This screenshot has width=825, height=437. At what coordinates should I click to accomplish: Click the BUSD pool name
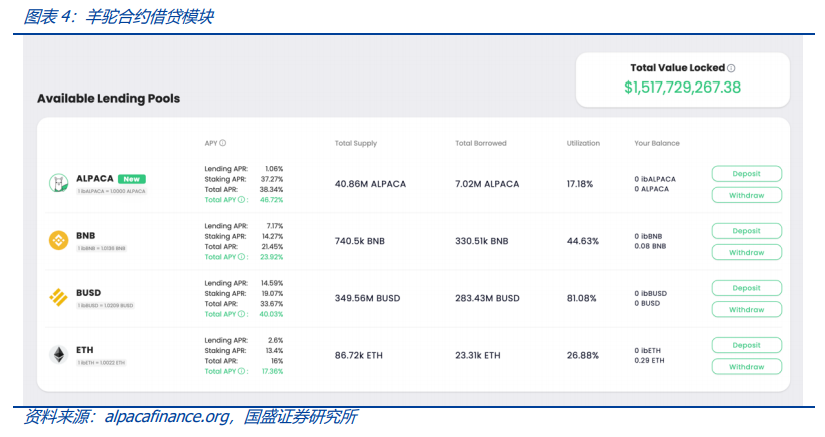click(x=88, y=293)
